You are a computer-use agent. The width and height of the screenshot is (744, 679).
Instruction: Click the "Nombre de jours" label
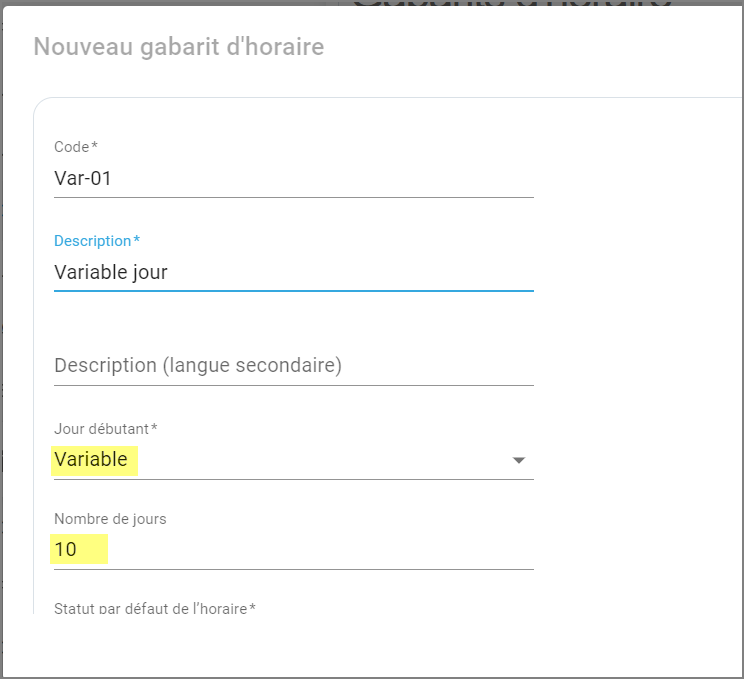tap(110, 519)
